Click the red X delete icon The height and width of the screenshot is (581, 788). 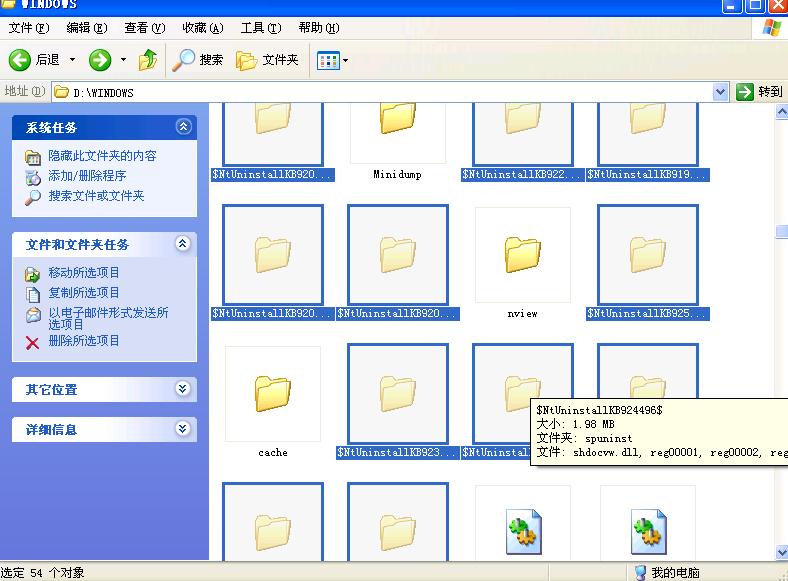coord(32,343)
